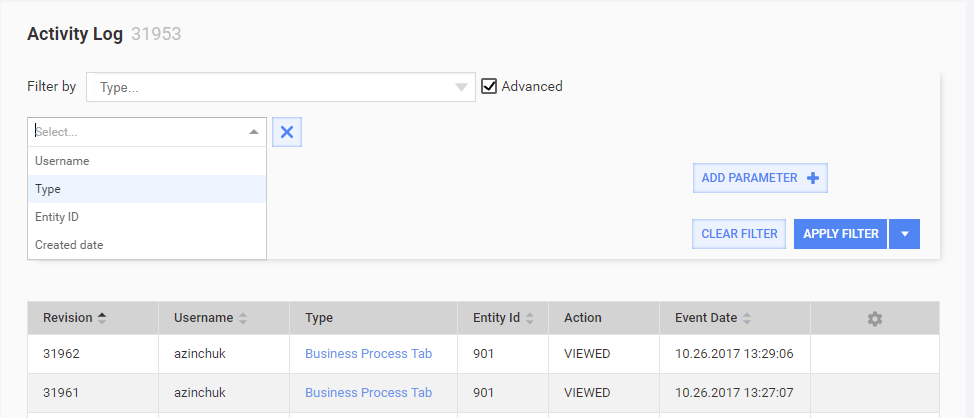
Task: Choose Type from the parameter list
Action: [147, 189]
